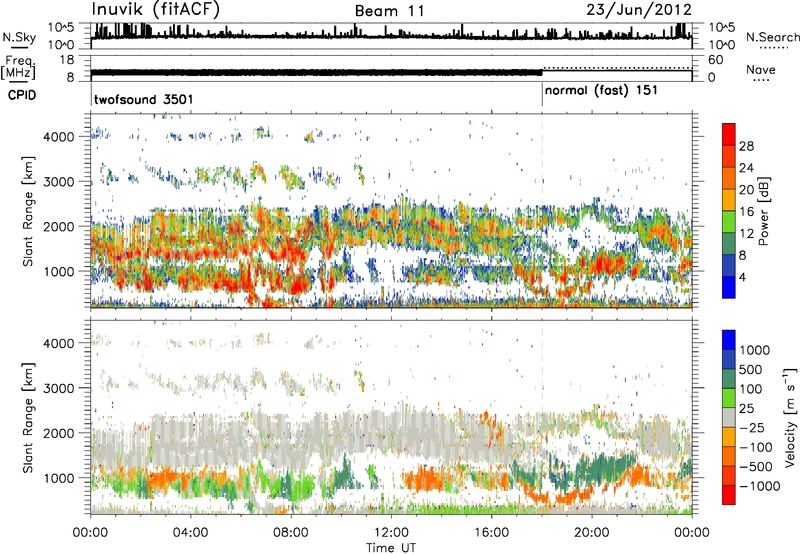Pick the Velocity colorbar segment between -25 and -100

729,436
